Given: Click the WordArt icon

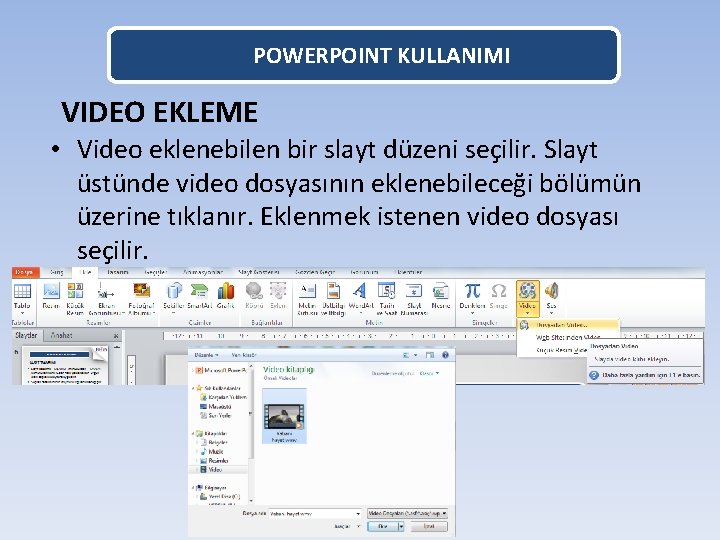Looking at the screenshot, I should tap(360, 291).
